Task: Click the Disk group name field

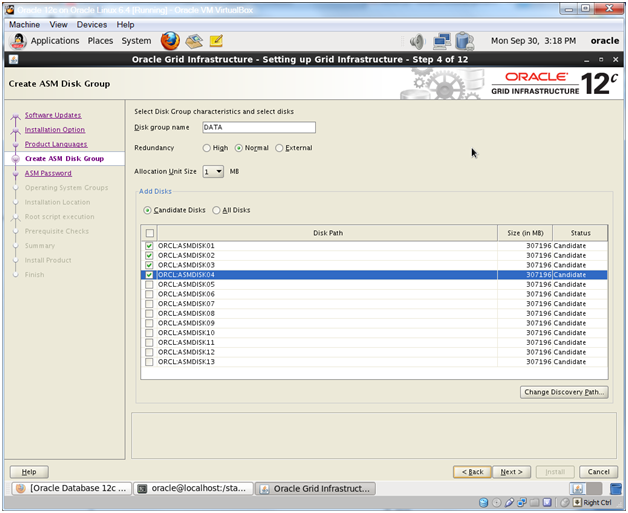Action: click(x=258, y=128)
